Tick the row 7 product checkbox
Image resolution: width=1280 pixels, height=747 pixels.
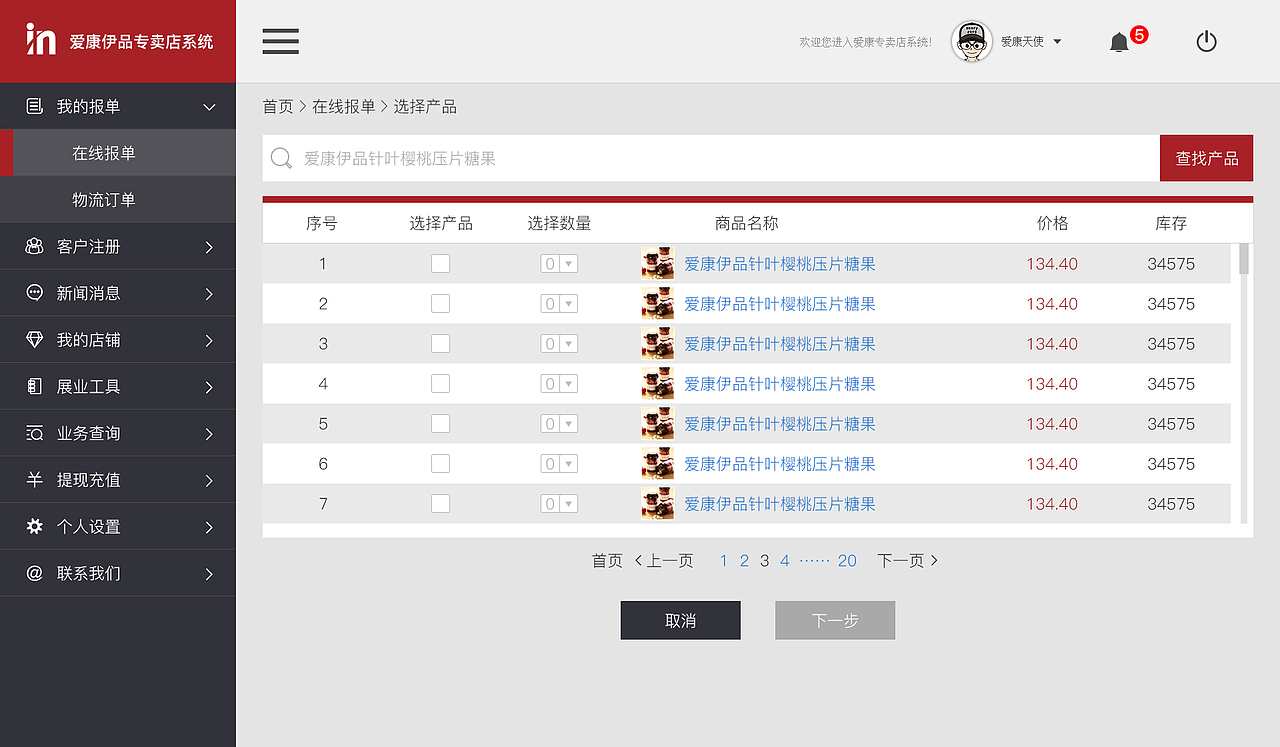pyautogui.click(x=440, y=503)
